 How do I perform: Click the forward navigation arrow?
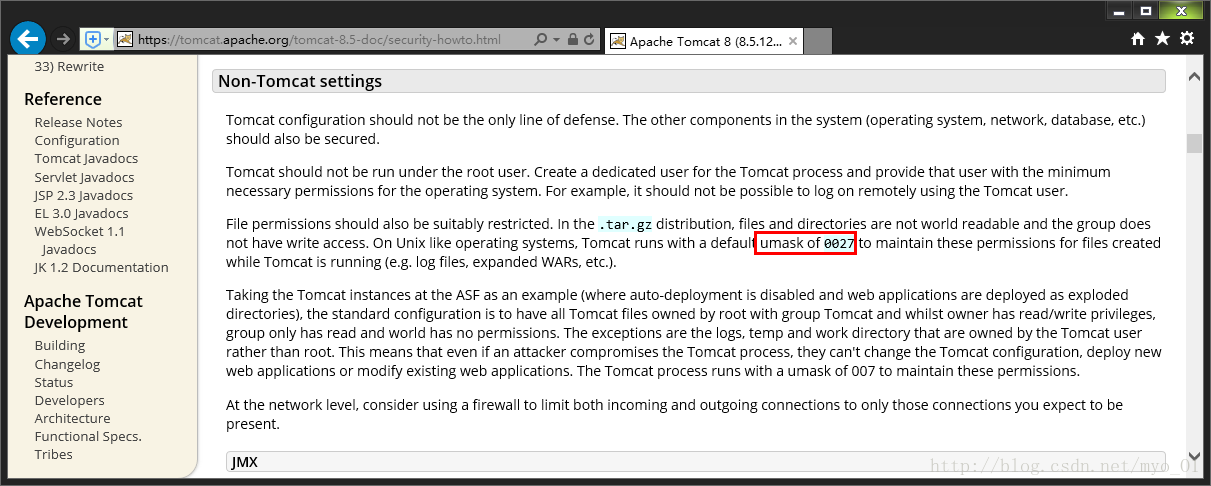pos(63,39)
